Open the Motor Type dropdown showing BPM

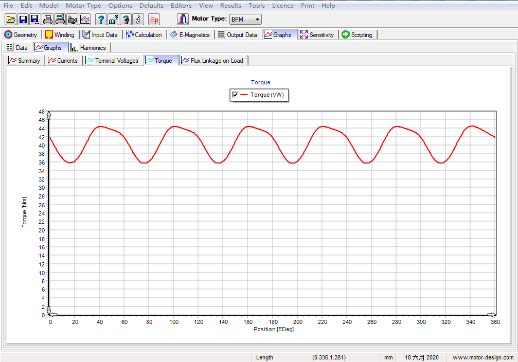(245, 19)
